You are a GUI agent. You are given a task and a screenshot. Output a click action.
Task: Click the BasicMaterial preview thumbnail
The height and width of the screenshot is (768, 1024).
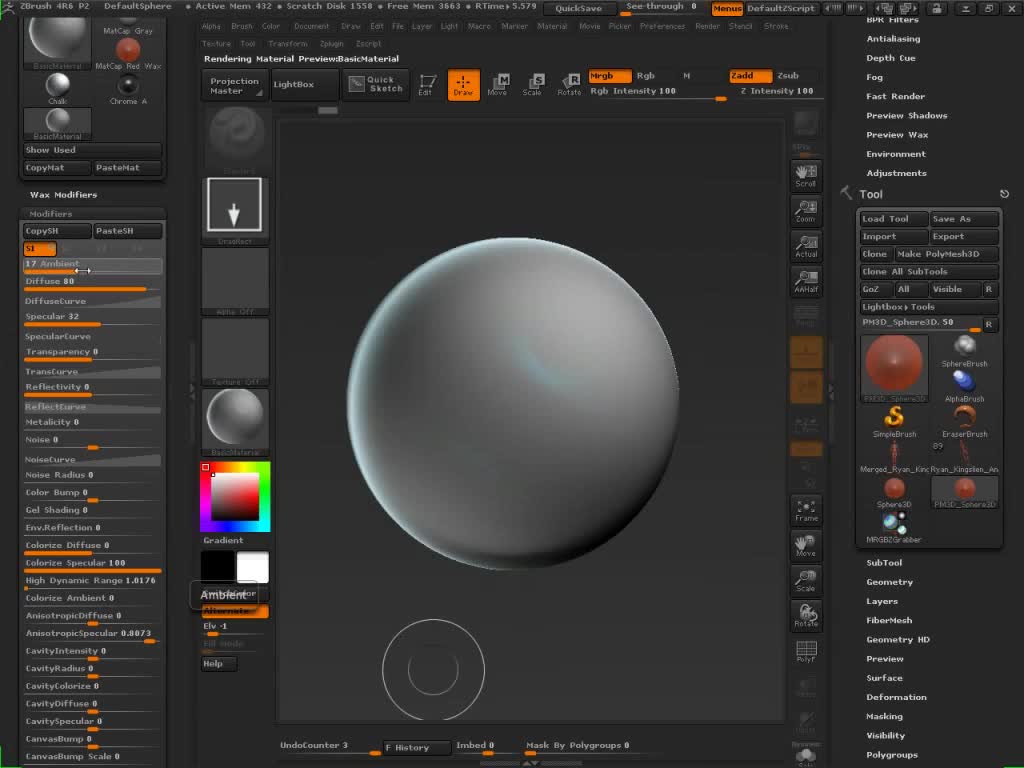pos(234,421)
